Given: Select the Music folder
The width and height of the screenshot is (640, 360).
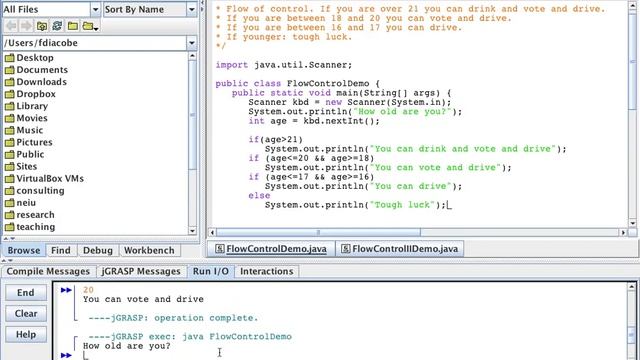Looking at the screenshot, I should [x=29, y=130].
